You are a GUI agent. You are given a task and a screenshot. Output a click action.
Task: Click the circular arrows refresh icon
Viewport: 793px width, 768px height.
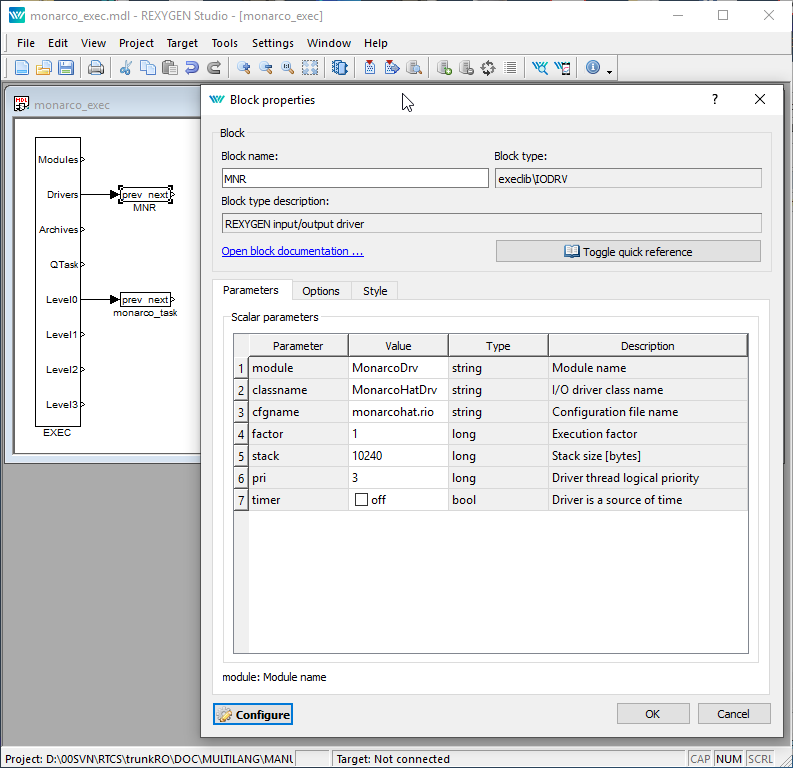tap(488, 67)
